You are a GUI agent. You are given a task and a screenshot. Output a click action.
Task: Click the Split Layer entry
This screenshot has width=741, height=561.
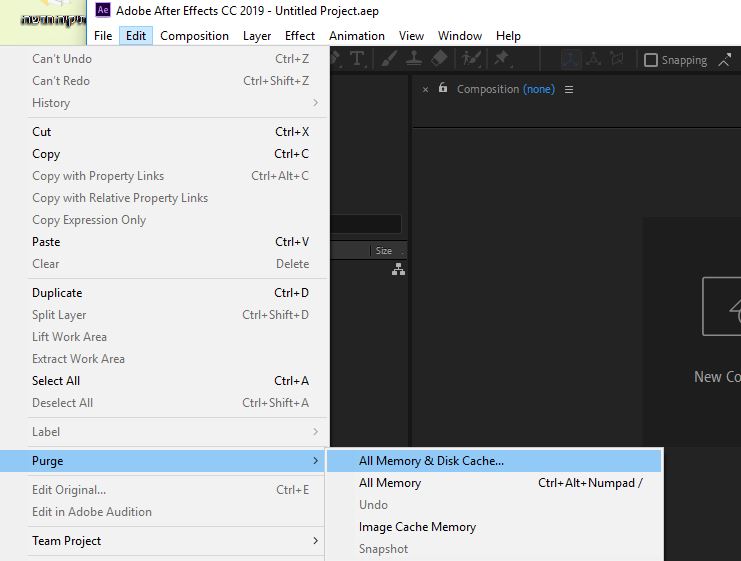164,315
